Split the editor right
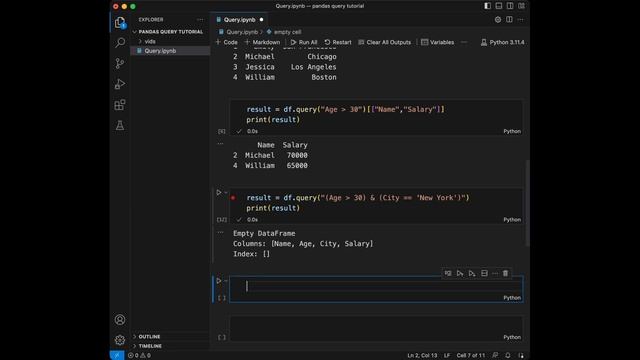 pyautogui.click(x=509, y=20)
